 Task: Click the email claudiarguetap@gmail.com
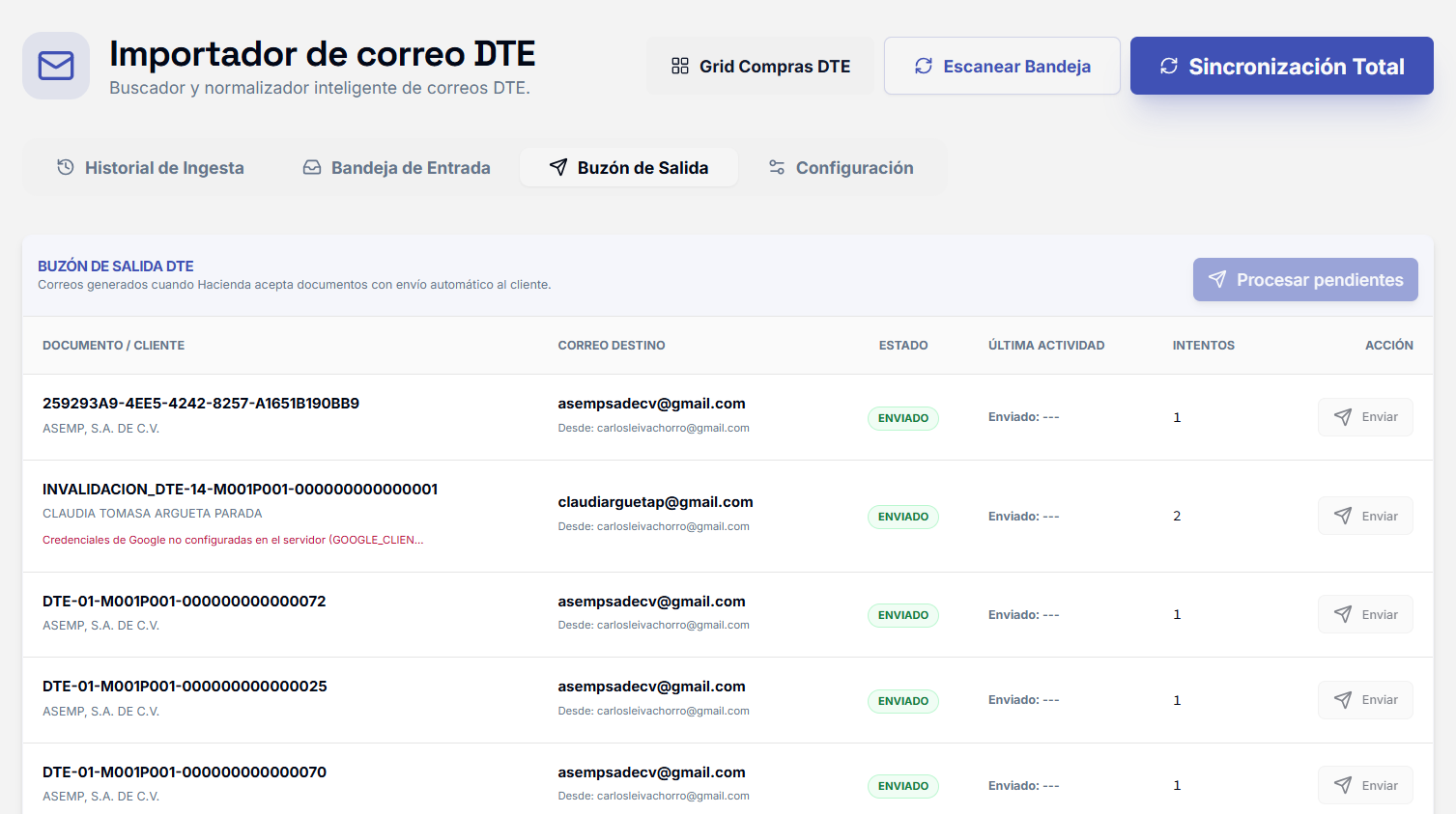pyautogui.click(x=655, y=502)
